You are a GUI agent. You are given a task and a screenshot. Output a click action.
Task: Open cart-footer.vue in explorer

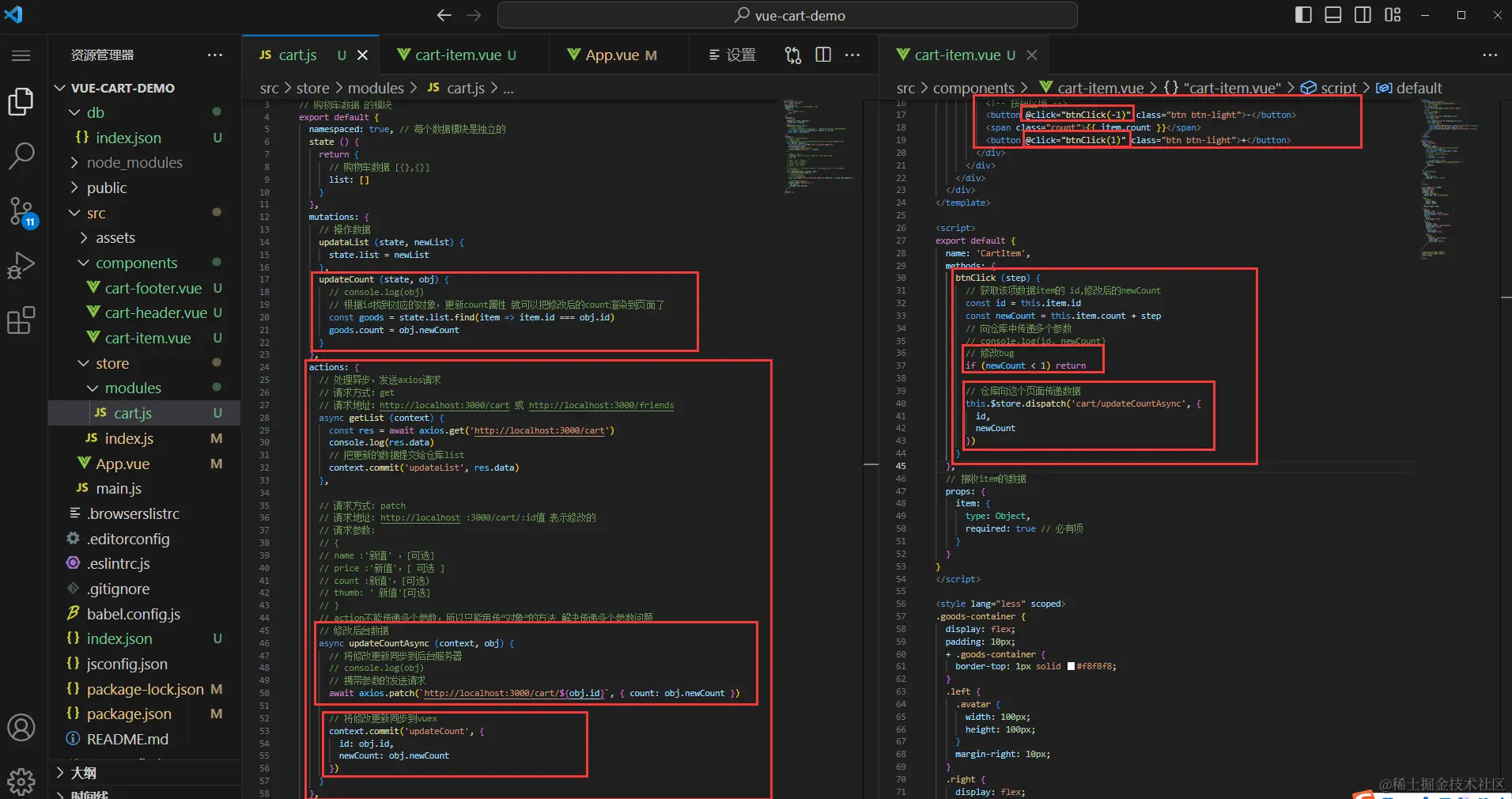point(145,288)
